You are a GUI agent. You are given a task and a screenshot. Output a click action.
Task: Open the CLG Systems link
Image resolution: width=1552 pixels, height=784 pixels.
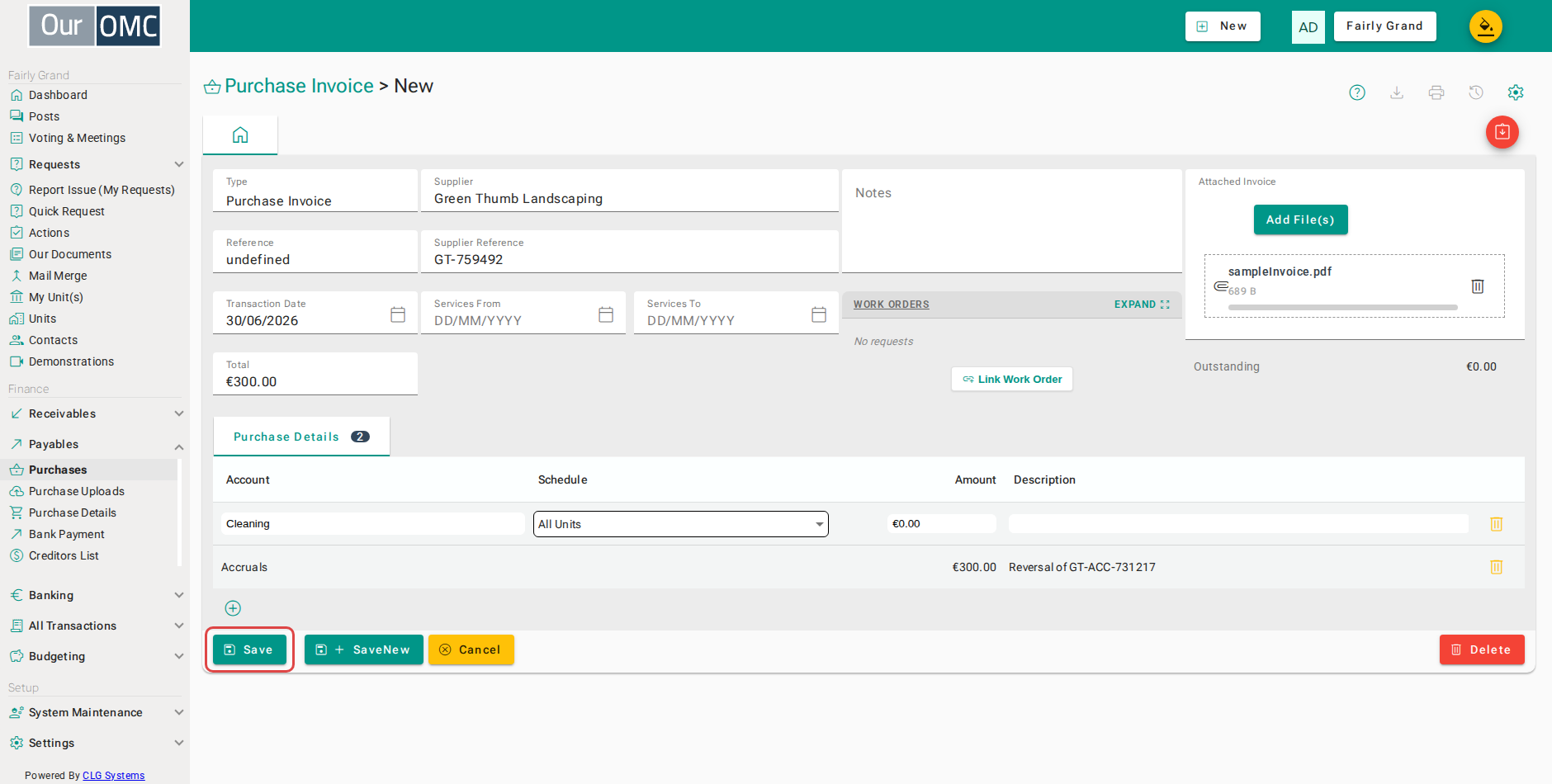(113, 776)
